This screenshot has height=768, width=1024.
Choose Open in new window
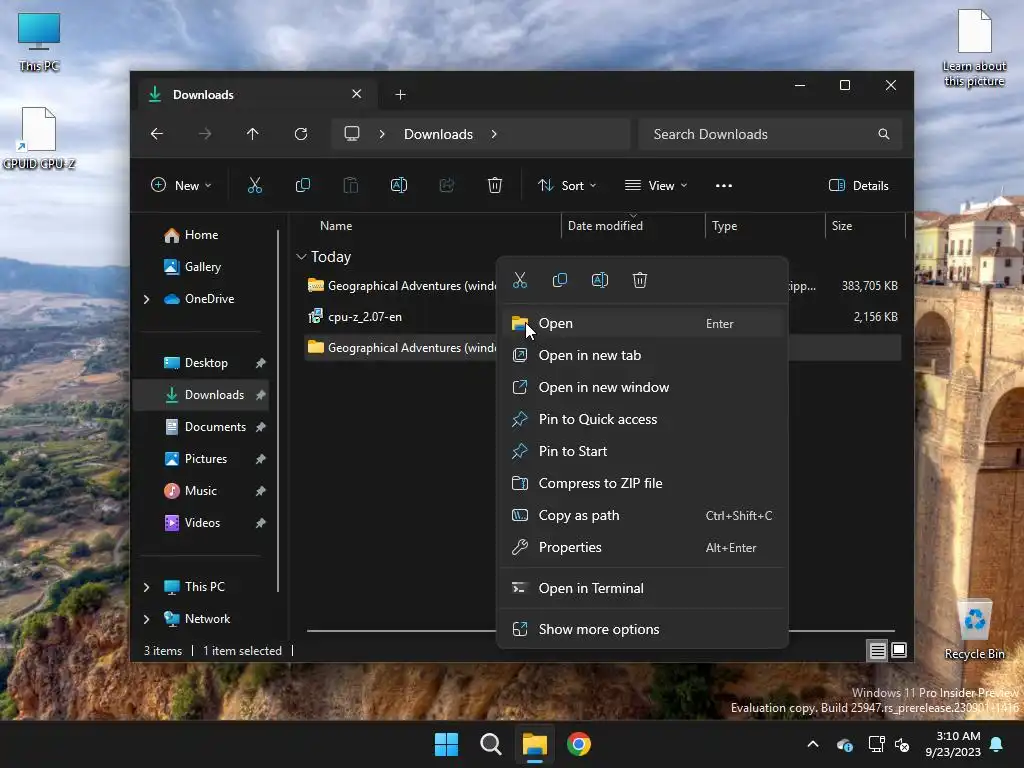[x=643, y=387]
